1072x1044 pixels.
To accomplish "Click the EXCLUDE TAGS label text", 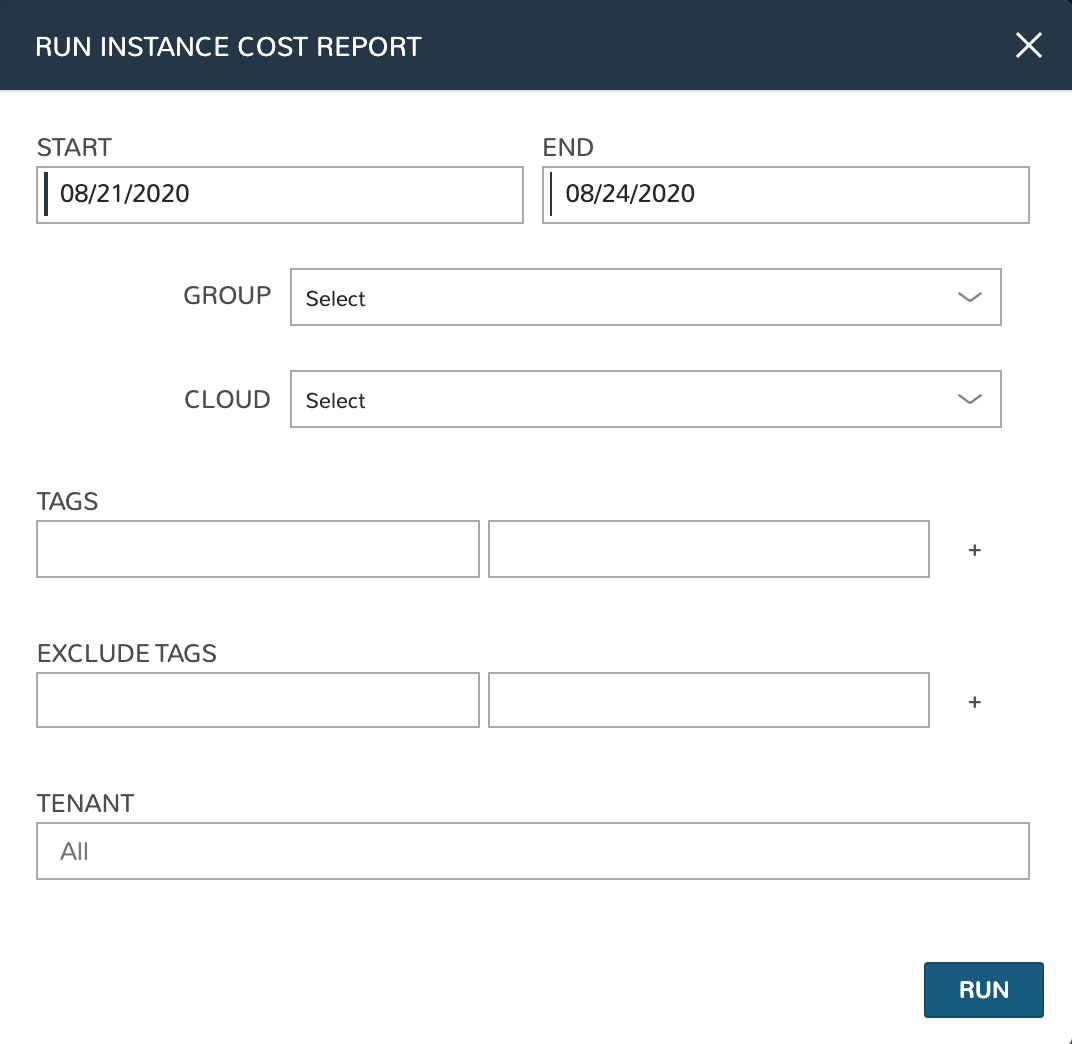I will (x=127, y=654).
